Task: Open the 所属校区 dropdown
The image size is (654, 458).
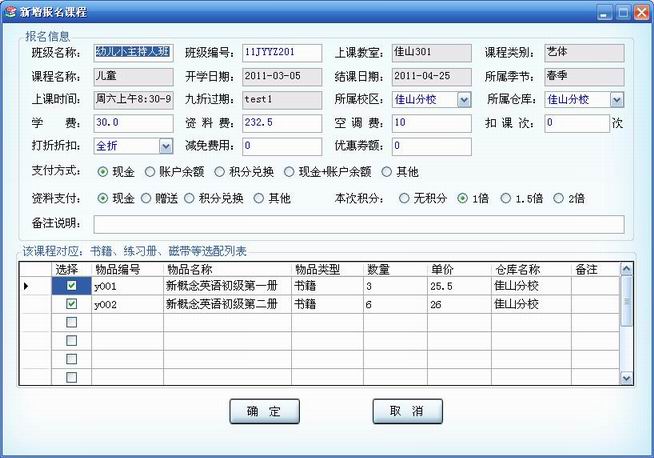Action: pyautogui.click(x=464, y=100)
